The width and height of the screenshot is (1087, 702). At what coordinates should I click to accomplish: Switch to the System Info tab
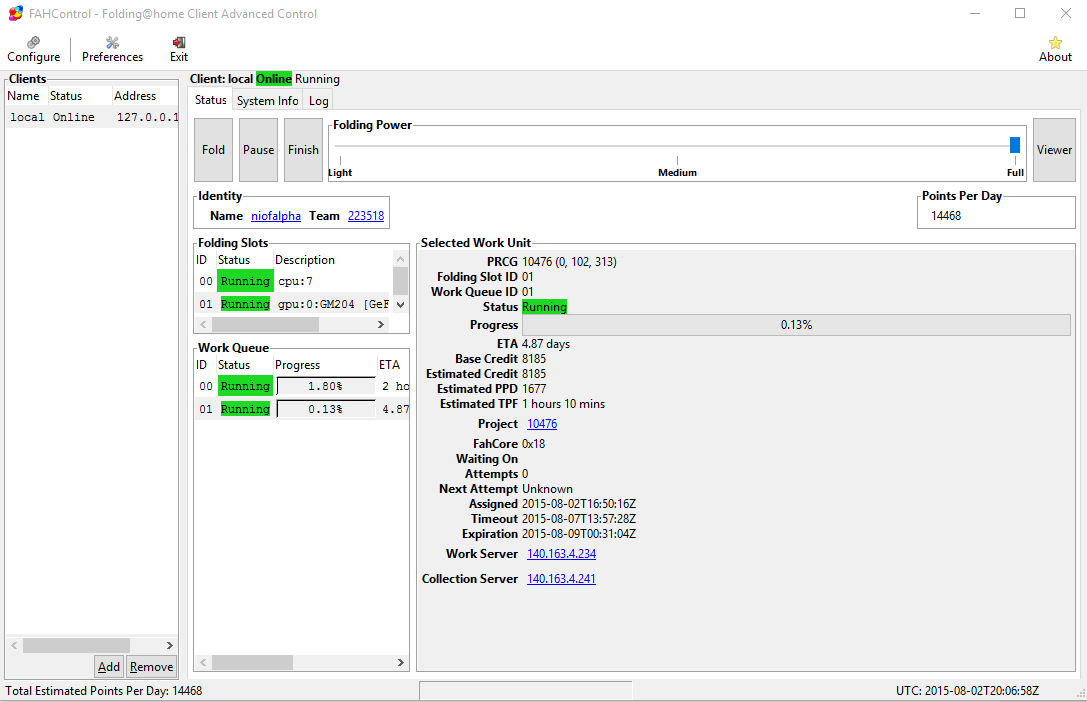[x=268, y=100]
